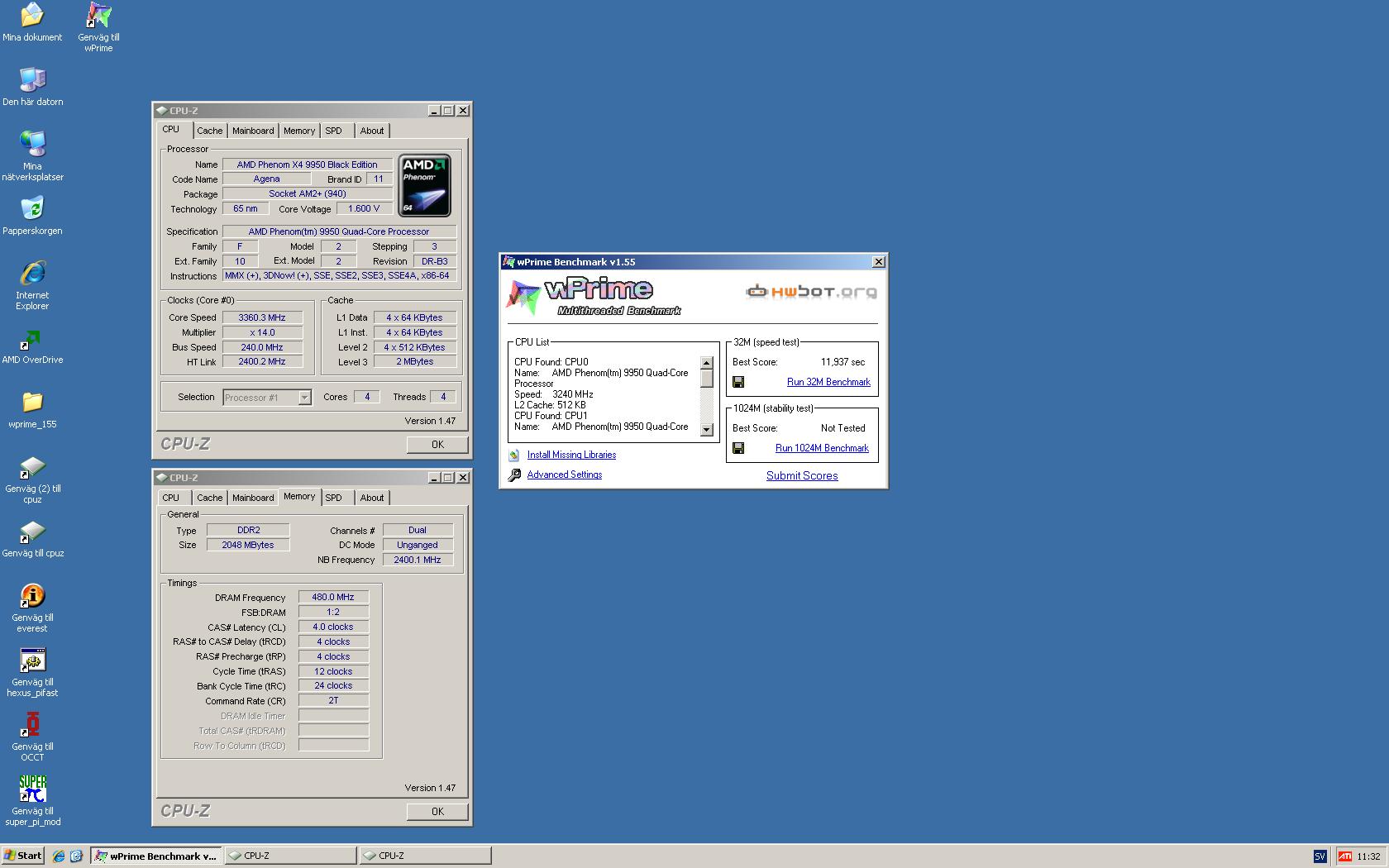Open the Processor #1 selection dropdown
Screen dimensions: 1389x868
point(304,398)
